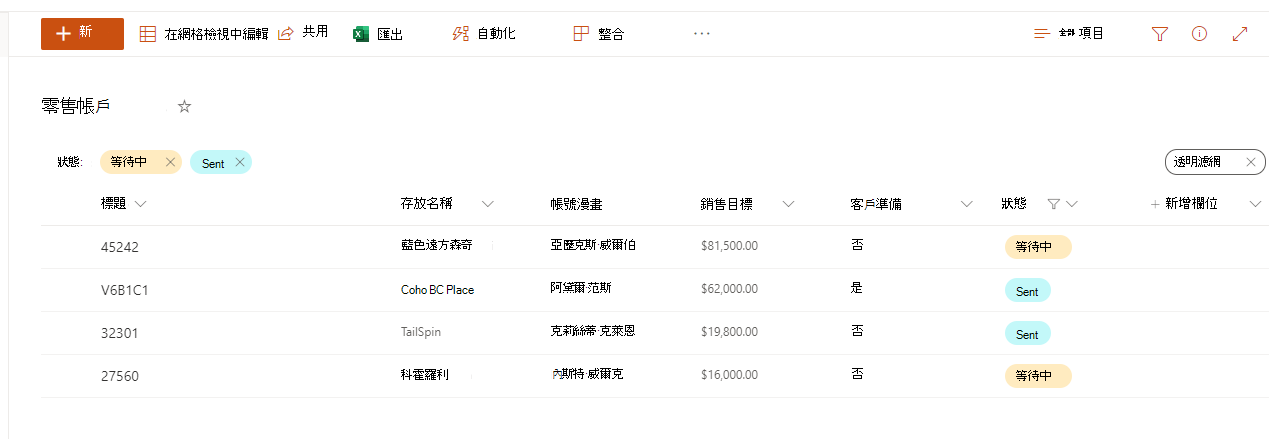The width and height of the screenshot is (1269, 439).
Task: Open the 銷售目標 column dropdown
Action: [x=788, y=204]
